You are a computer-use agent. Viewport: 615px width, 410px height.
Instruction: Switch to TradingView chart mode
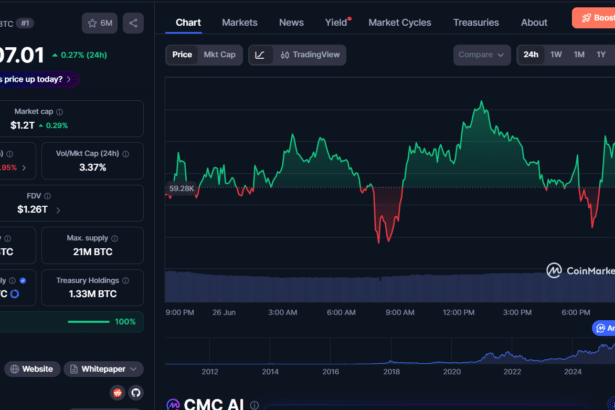pos(310,55)
